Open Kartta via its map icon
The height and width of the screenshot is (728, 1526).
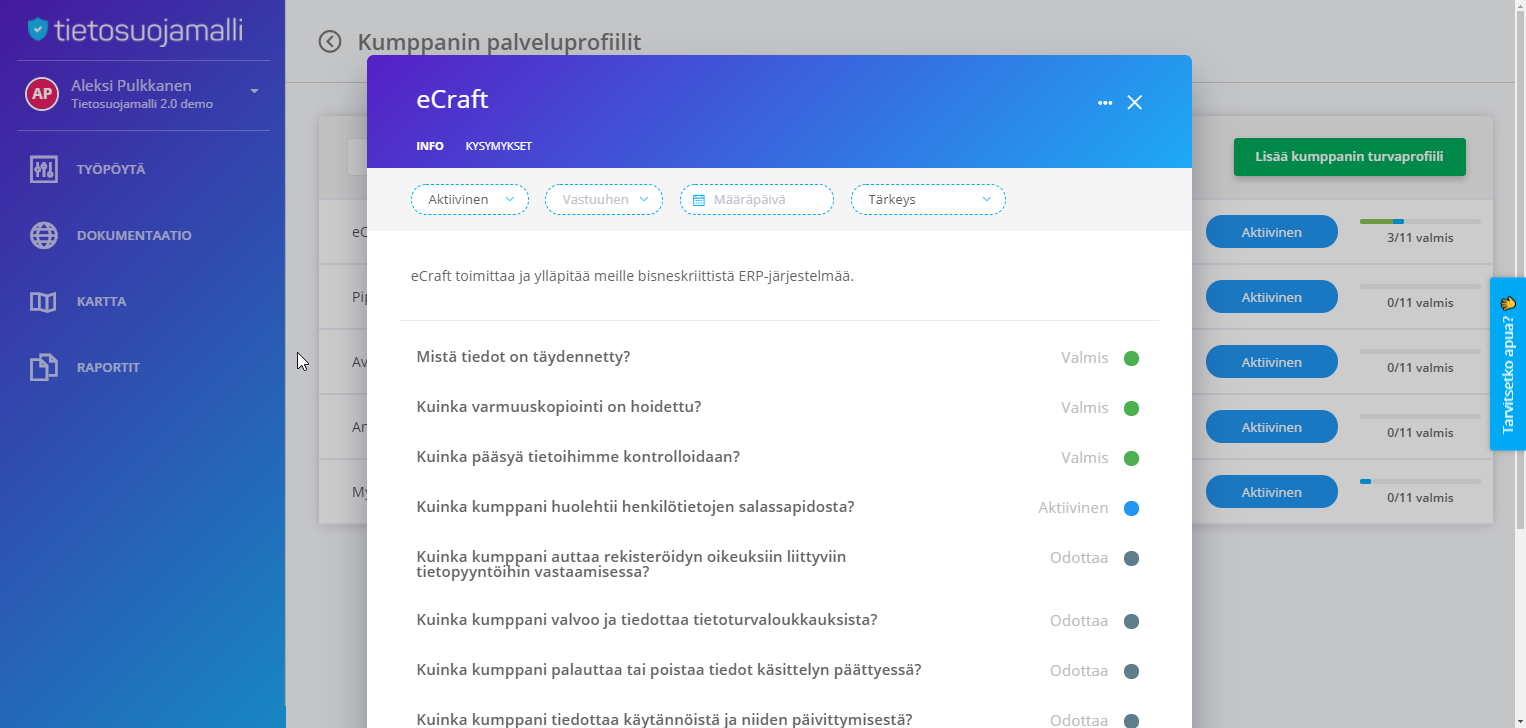43,301
